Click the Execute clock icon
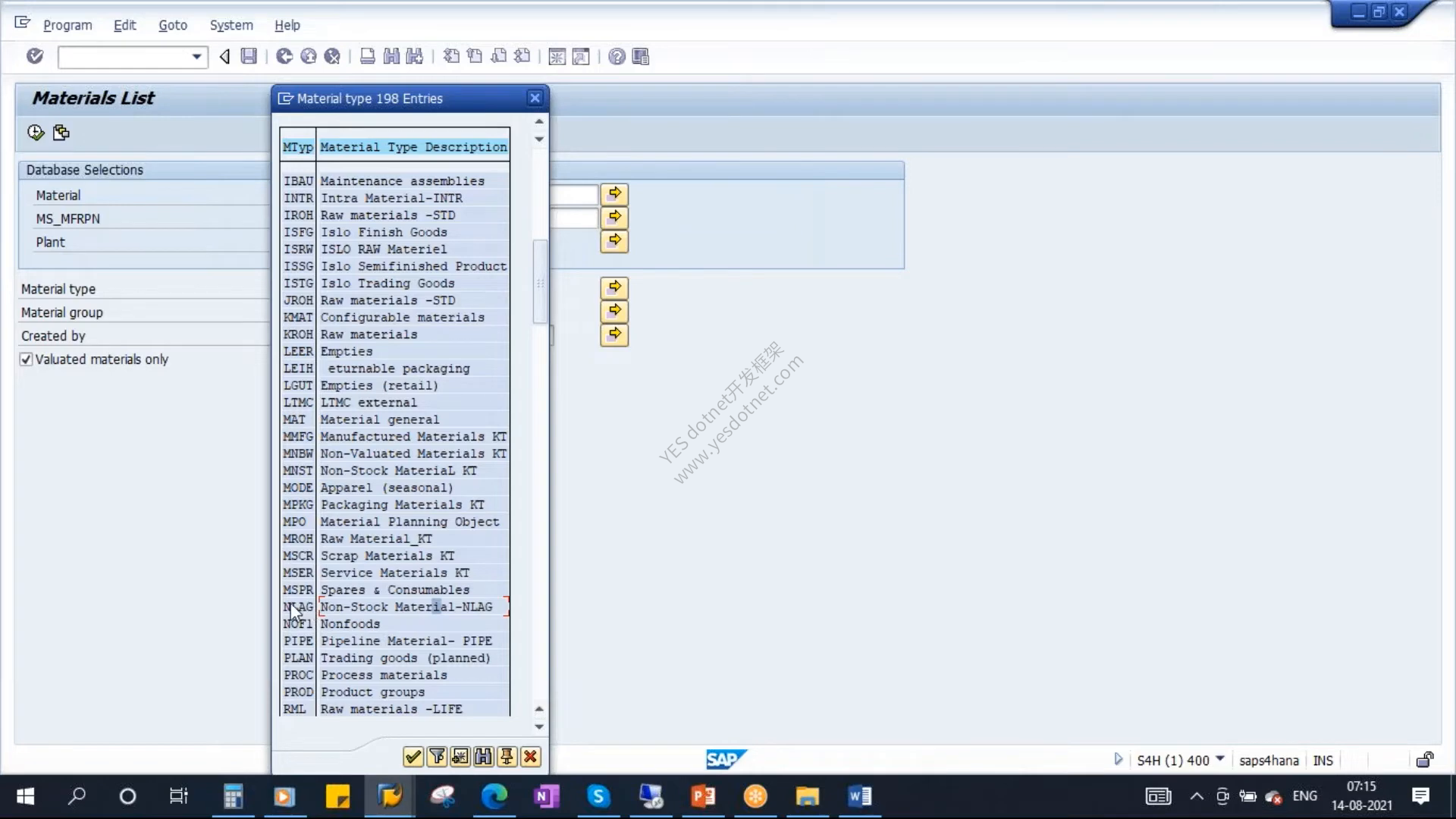The image size is (1456, 819). [x=36, y=133]
